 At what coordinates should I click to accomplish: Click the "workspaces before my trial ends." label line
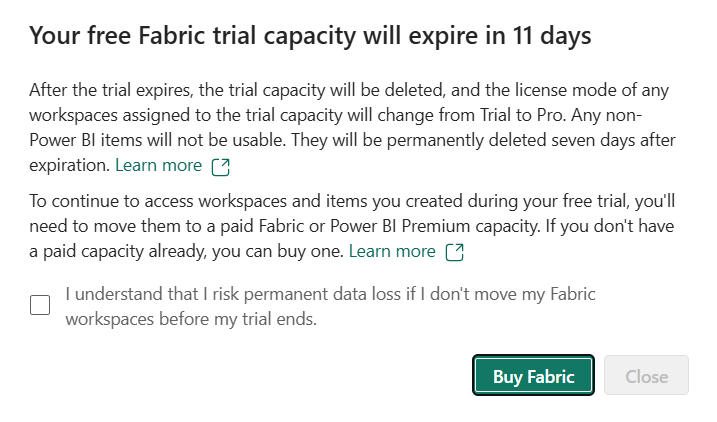point(191,319)
